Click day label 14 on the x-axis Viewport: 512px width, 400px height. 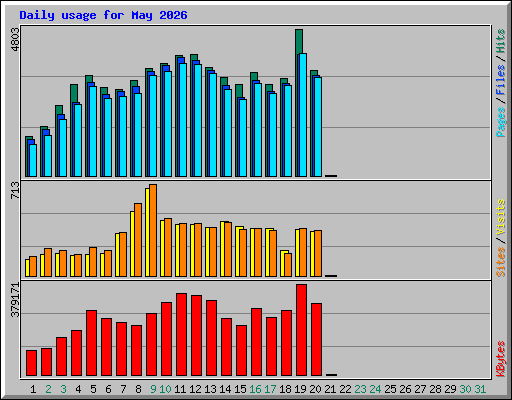225,389
